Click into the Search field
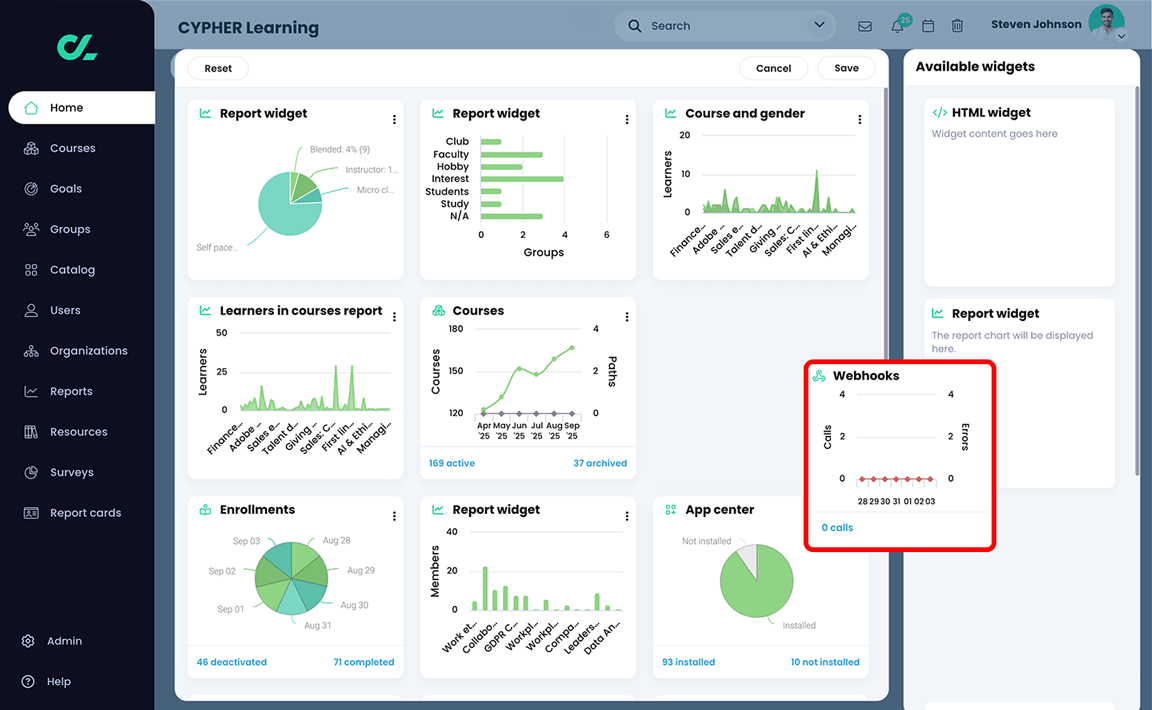Screen dimensions: 1152x710 (x=724, y=26)
